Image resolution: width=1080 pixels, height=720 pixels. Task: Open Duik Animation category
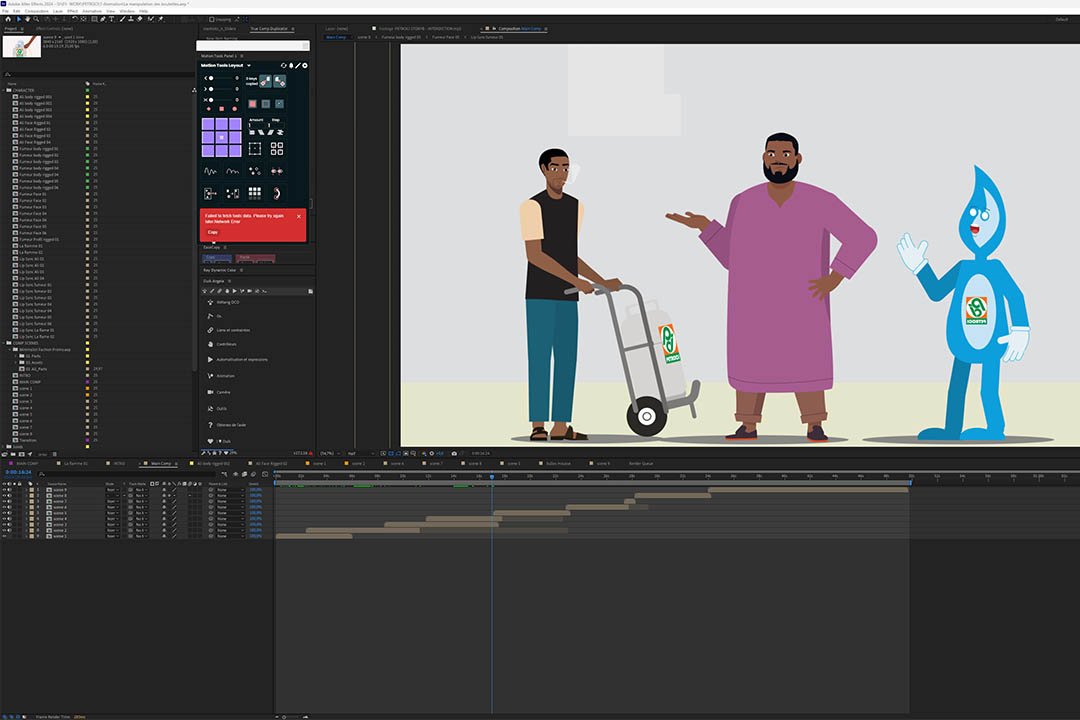pyautogui.click(x=225, y=376)
